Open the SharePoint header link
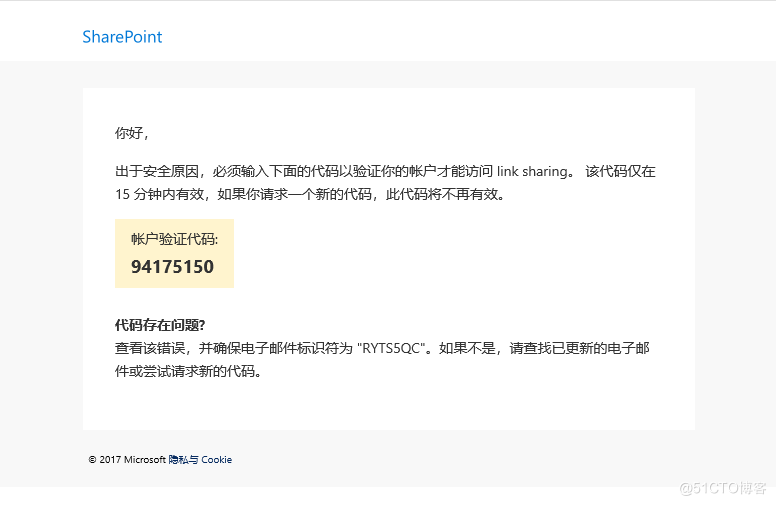The height and width of the screenshot is (505, 776). 122,37
